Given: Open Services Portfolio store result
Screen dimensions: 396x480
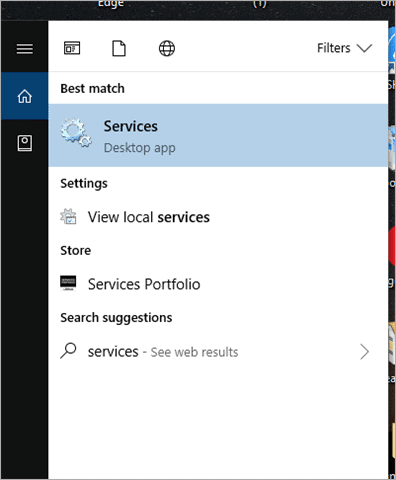Looking at the screenshot, I should pyautogui.click(x=218, y=284).
